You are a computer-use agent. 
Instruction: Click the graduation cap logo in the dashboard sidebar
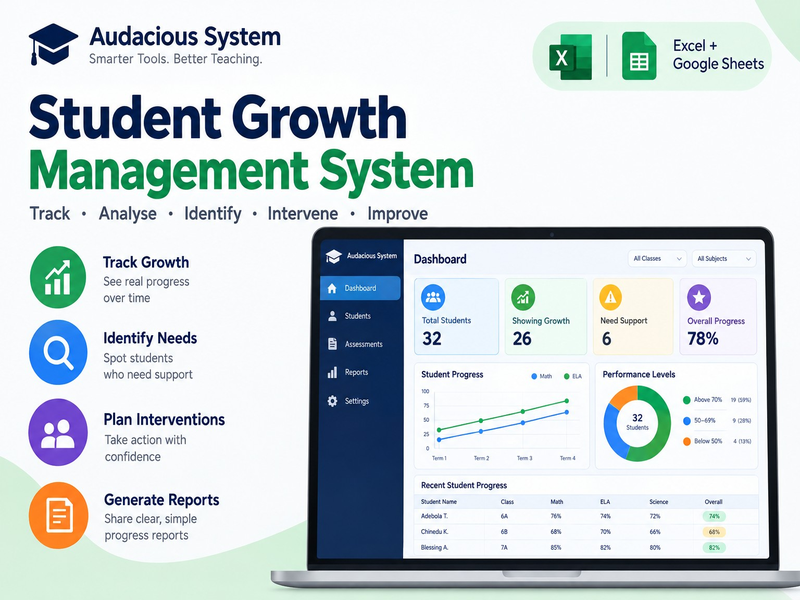pos(333,256)
